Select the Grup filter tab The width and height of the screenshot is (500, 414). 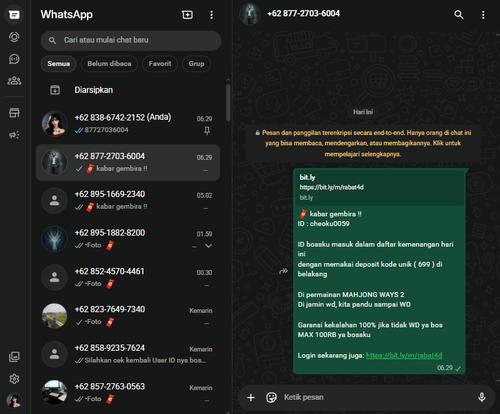[196, 64]
